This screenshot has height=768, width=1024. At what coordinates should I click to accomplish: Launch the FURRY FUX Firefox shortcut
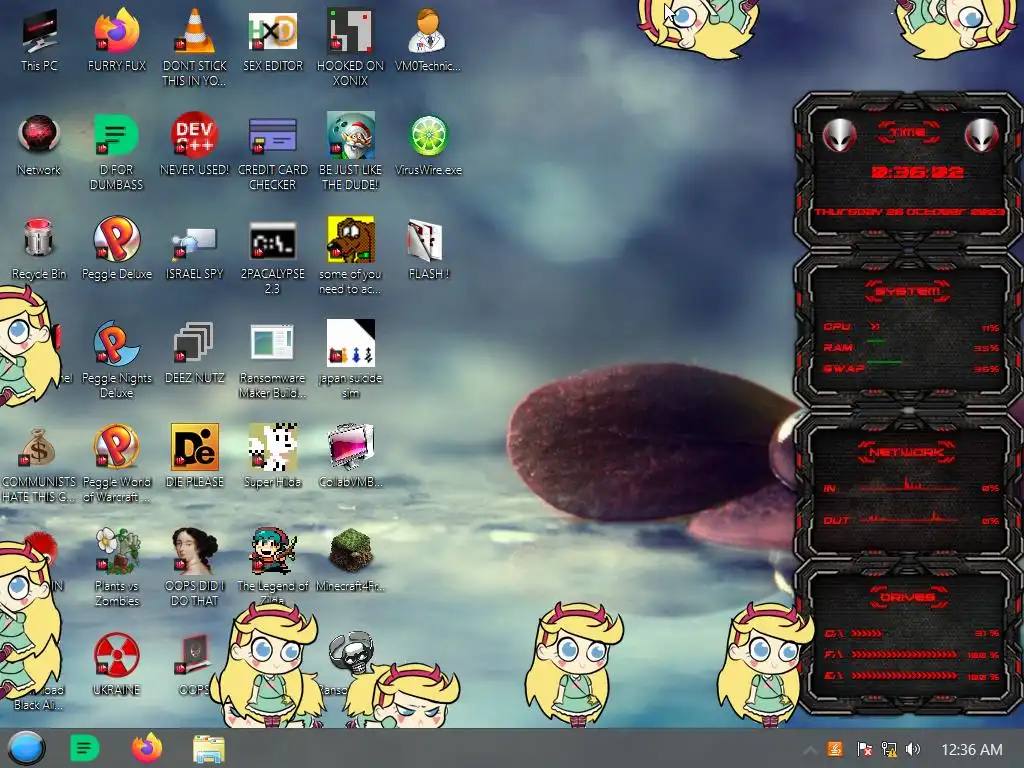[x=117, y=31]
